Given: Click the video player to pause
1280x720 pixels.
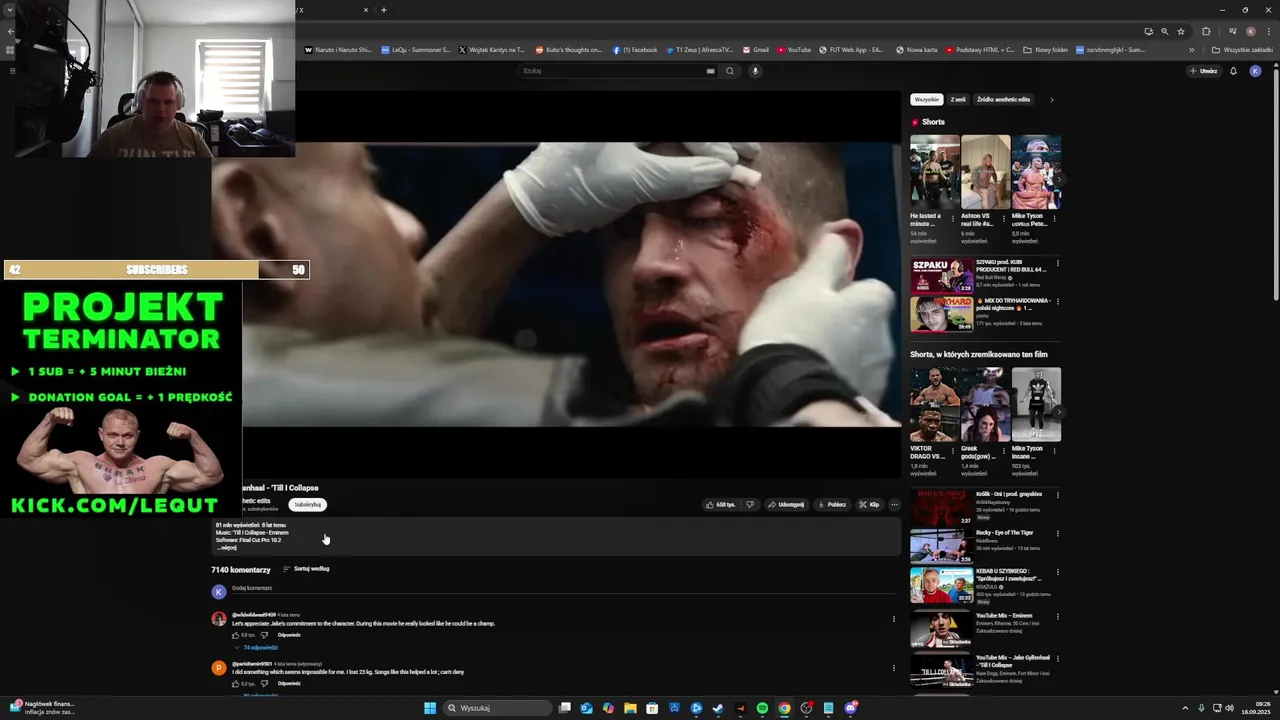Looking at the screenshot, I should pyautogui.click(x=556, y=285).
